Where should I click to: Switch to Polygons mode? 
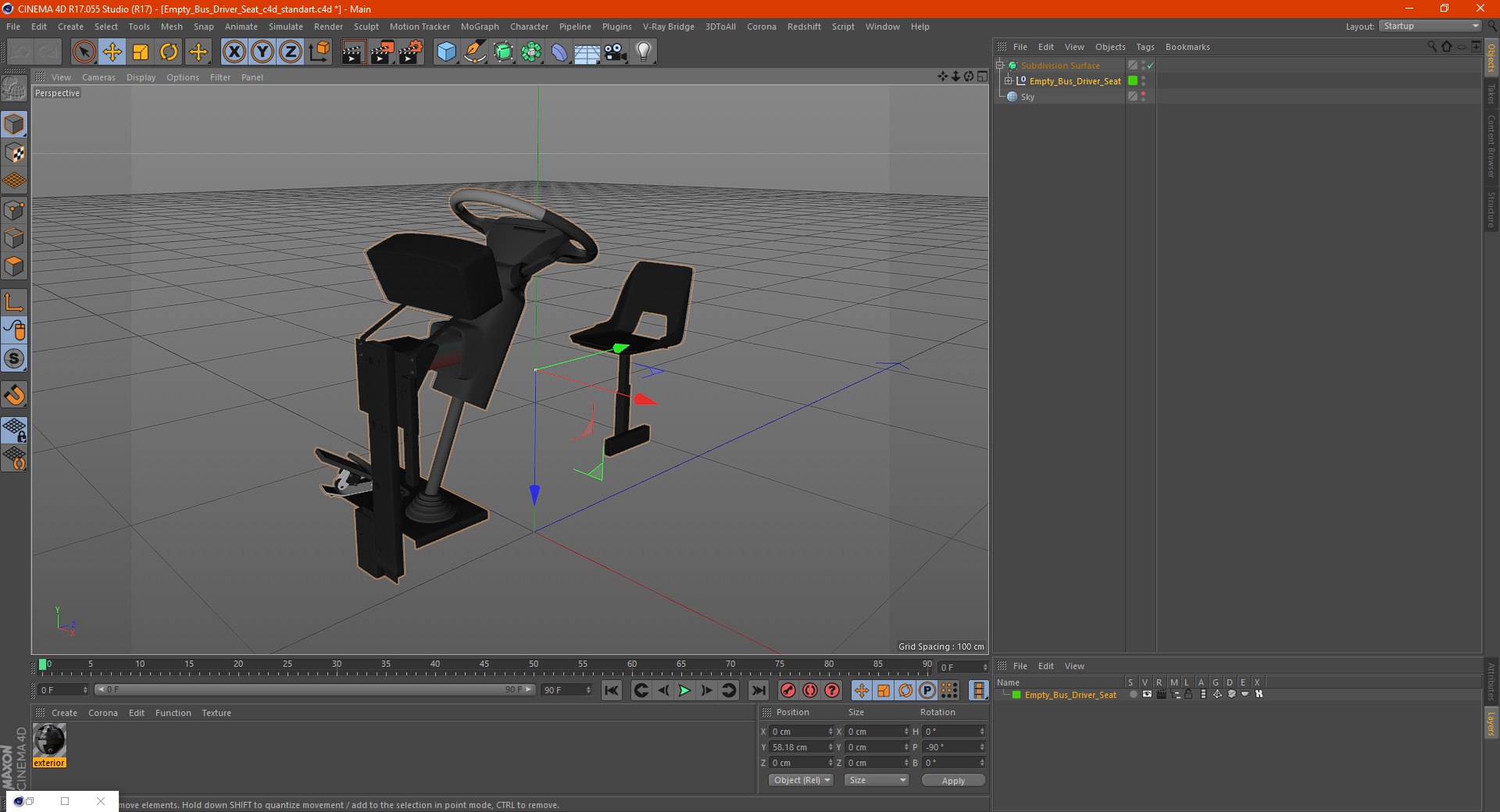14,266
